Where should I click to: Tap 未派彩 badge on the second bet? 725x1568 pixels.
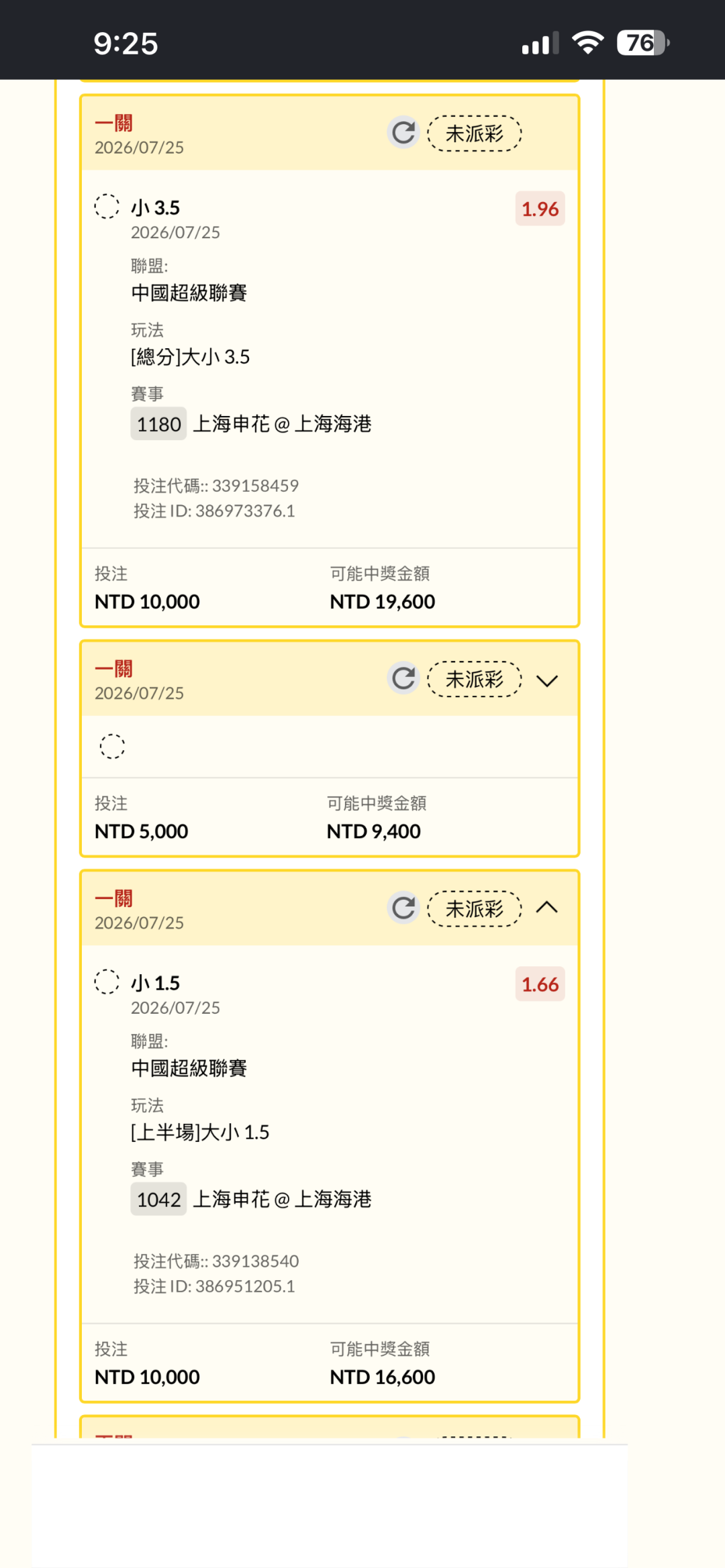pos(475,679)
